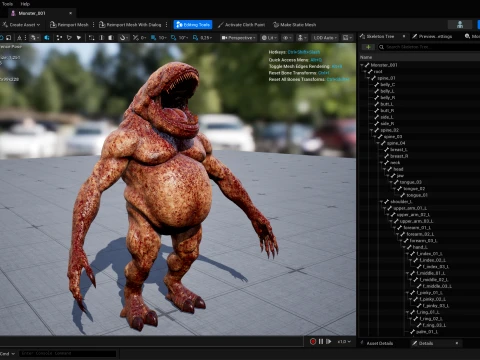Click the record animation button

[313, 342]
